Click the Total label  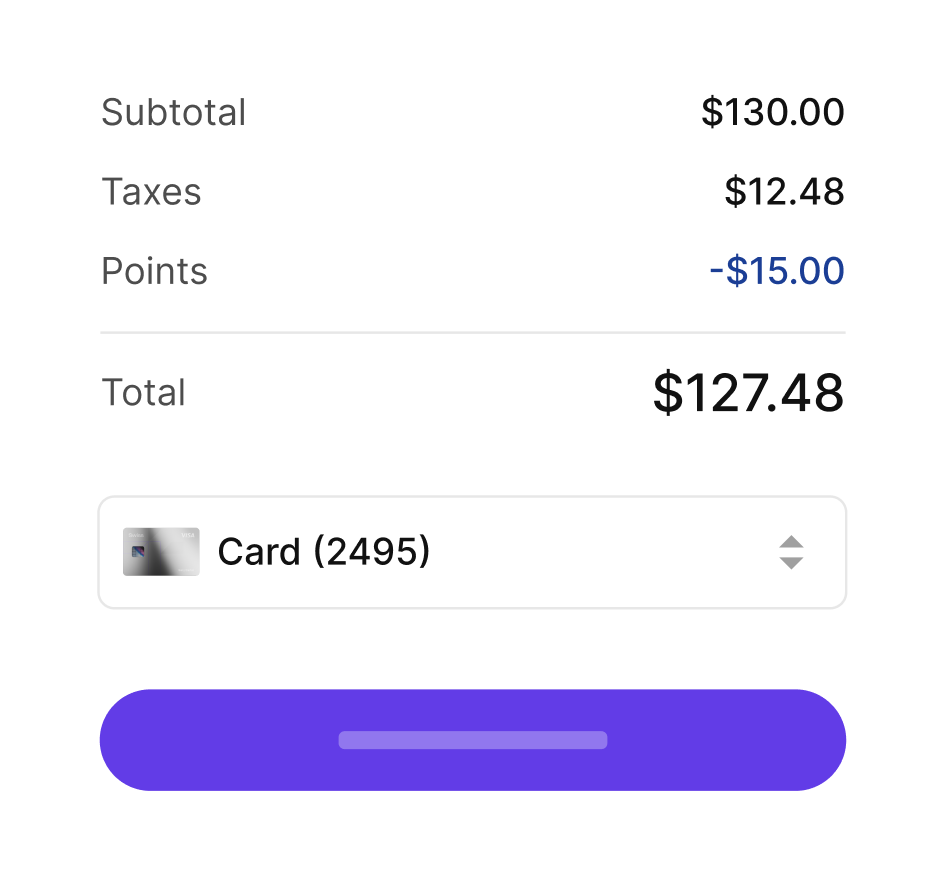click(x=143, y=392)
